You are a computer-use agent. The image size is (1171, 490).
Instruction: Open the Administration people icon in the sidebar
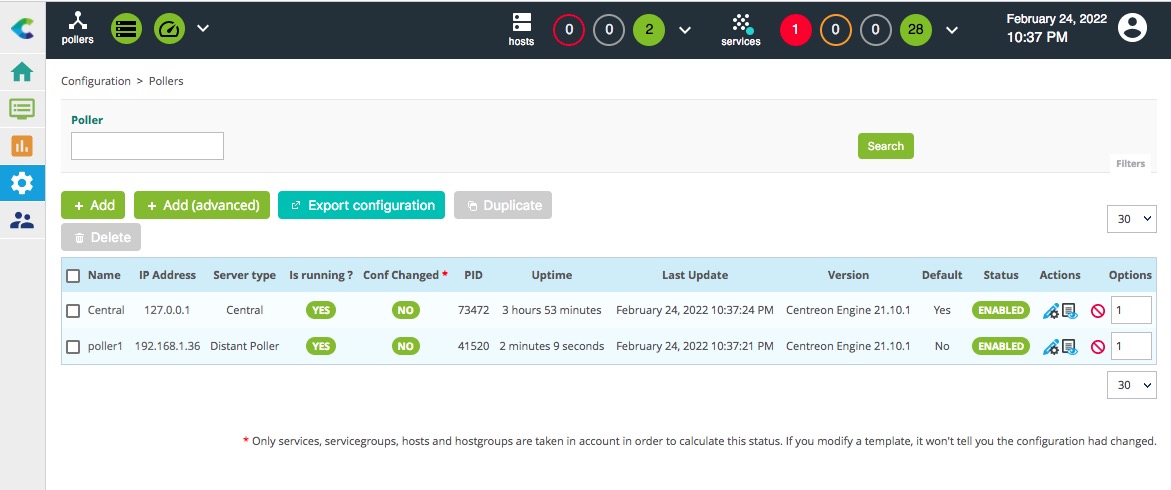[x=21, y=220]
